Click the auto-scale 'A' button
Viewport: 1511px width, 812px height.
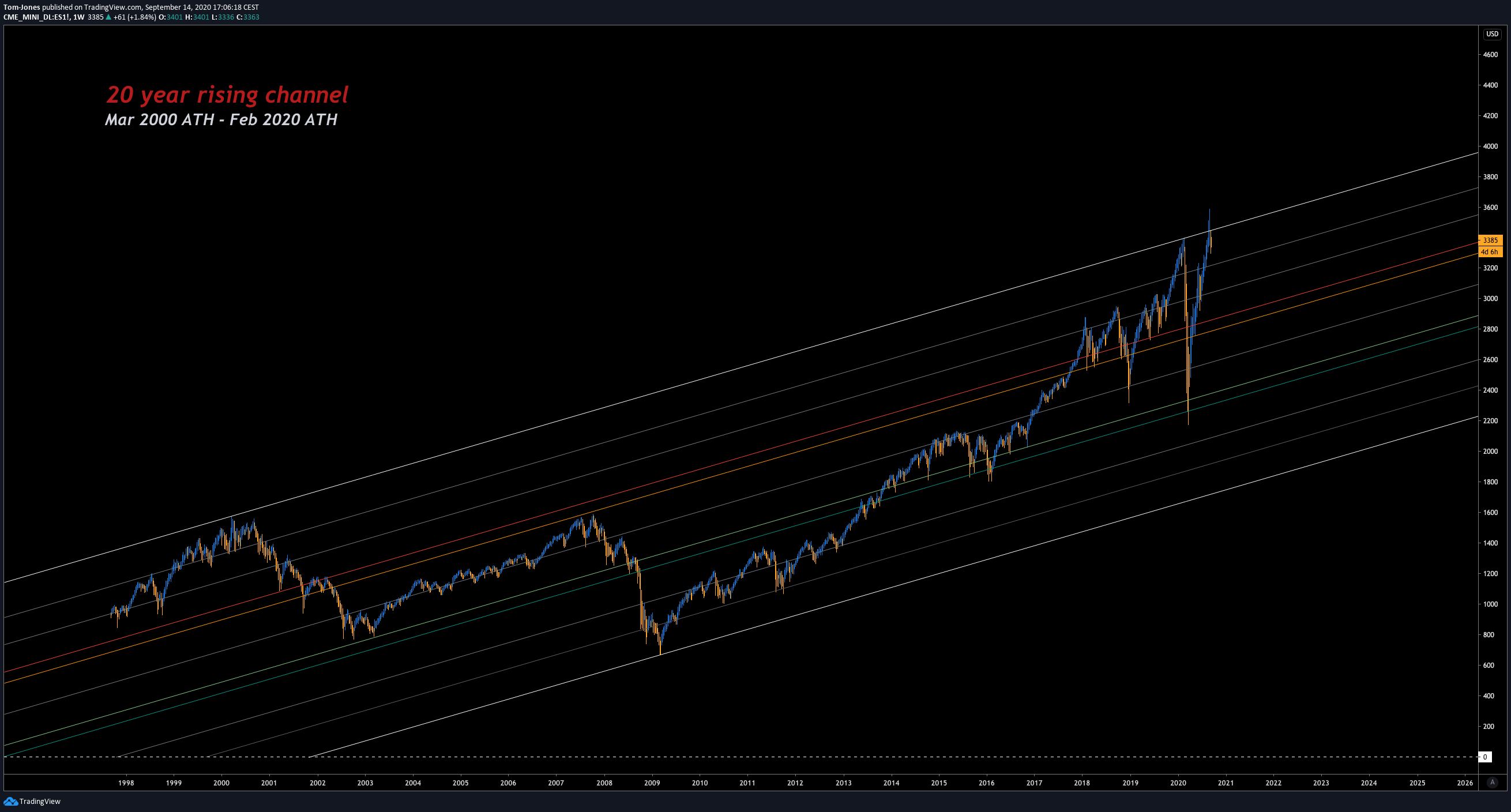pyautogui.click(x=1493, y=783)
